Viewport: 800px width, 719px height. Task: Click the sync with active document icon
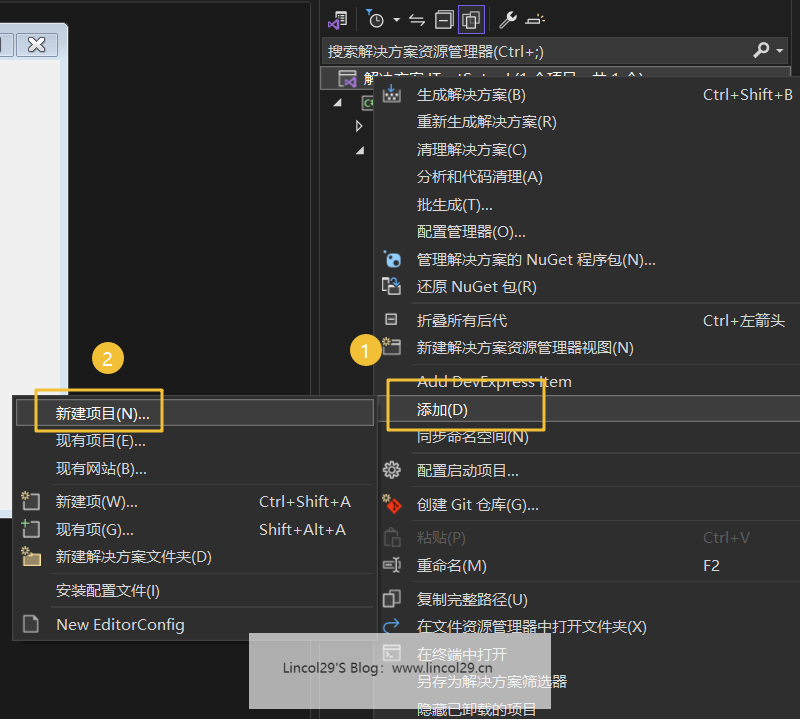417,19
